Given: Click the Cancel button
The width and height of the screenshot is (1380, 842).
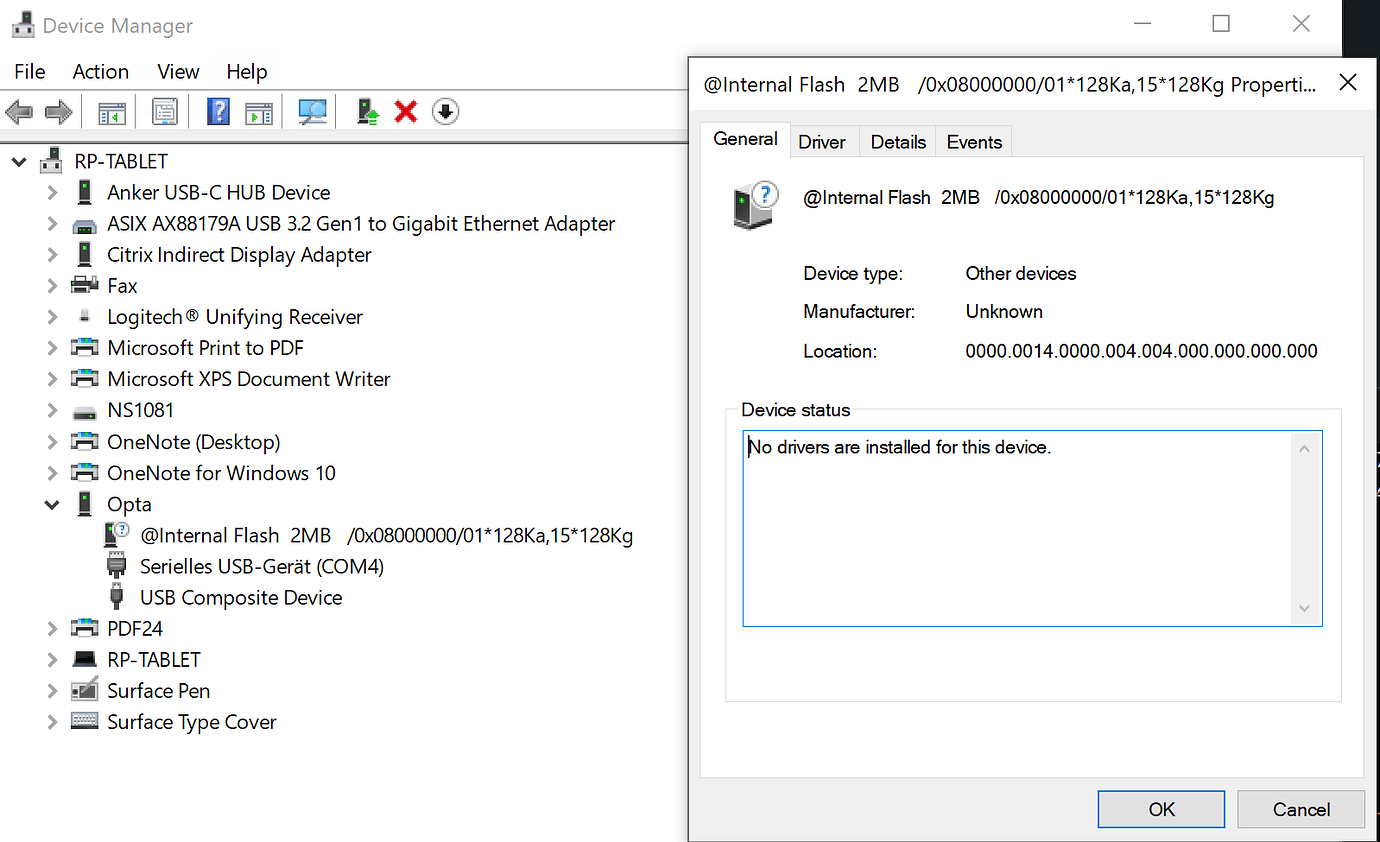Looking at the screenshot, I should pyautogui.click(x=1300, y=808).
